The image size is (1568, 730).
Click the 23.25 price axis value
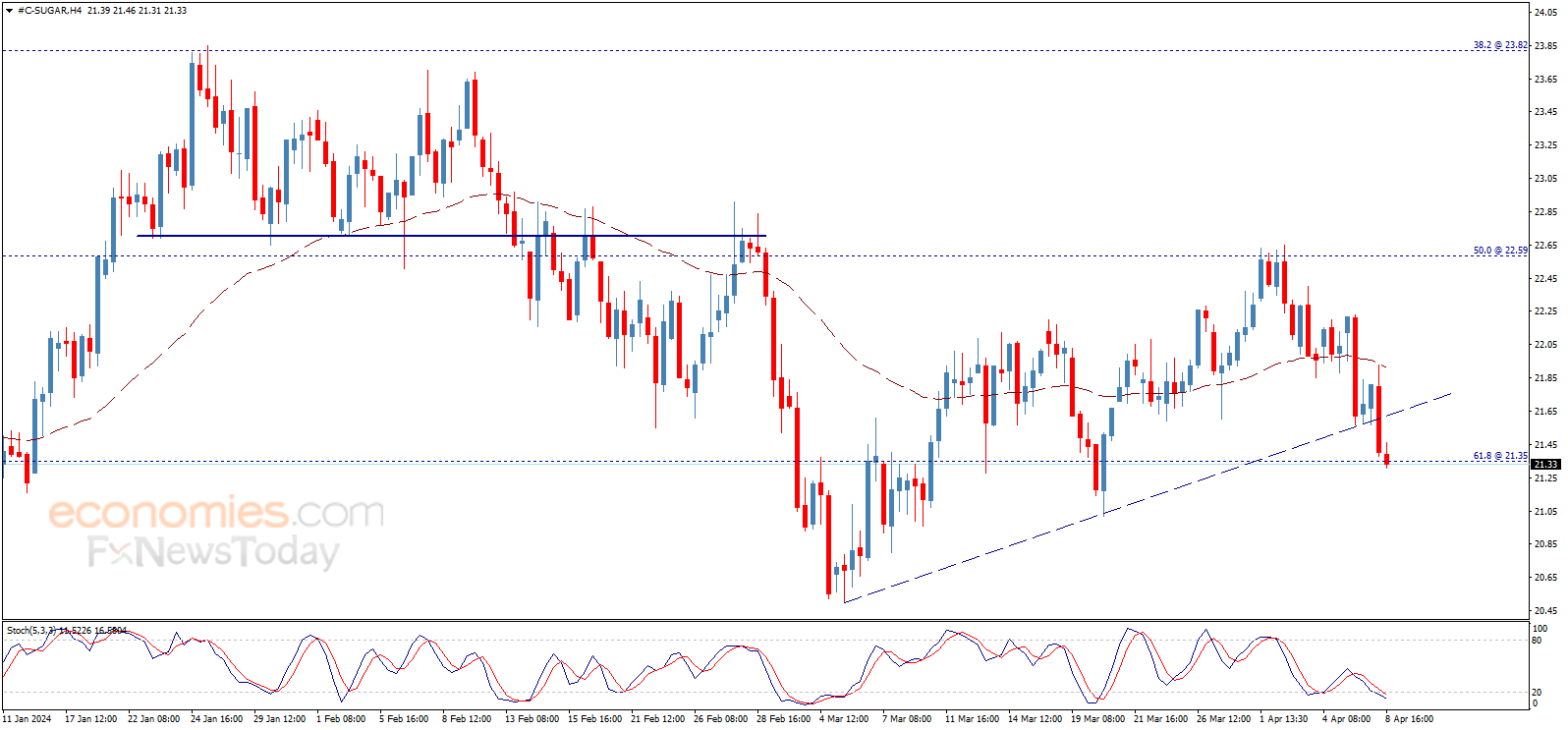1545,145
